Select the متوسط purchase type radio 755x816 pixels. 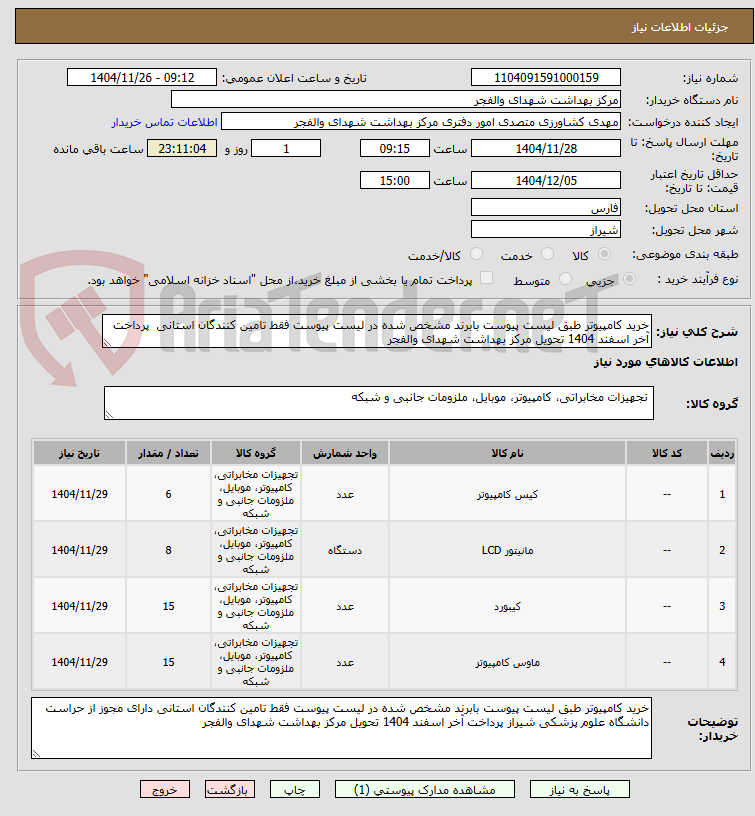[565, 279]
